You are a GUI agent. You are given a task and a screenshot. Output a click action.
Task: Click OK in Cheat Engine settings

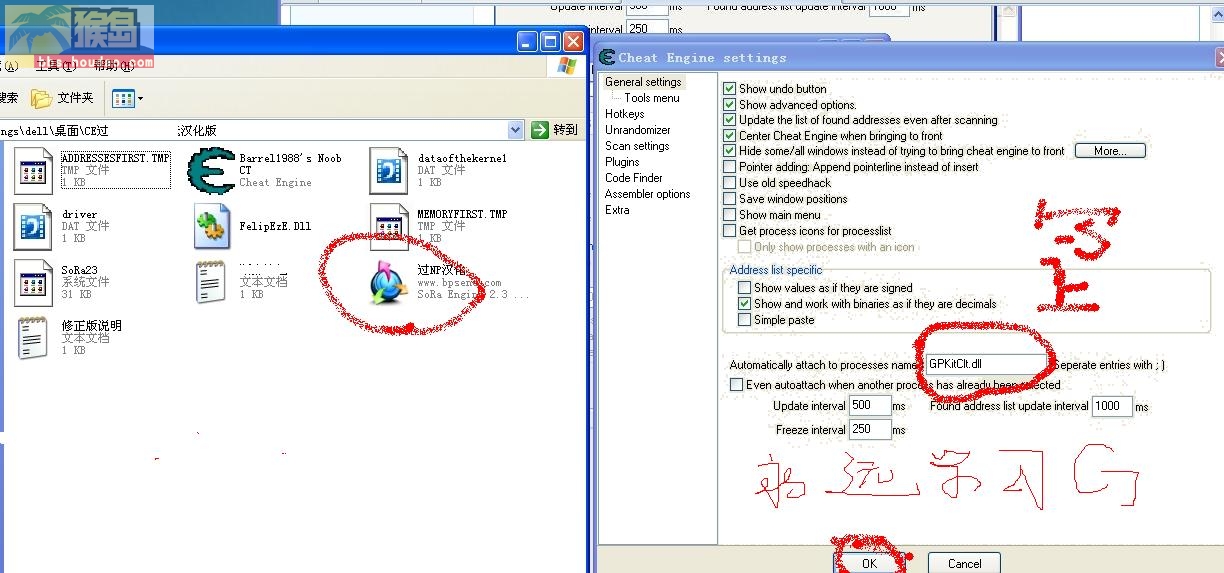coord(869,564)
